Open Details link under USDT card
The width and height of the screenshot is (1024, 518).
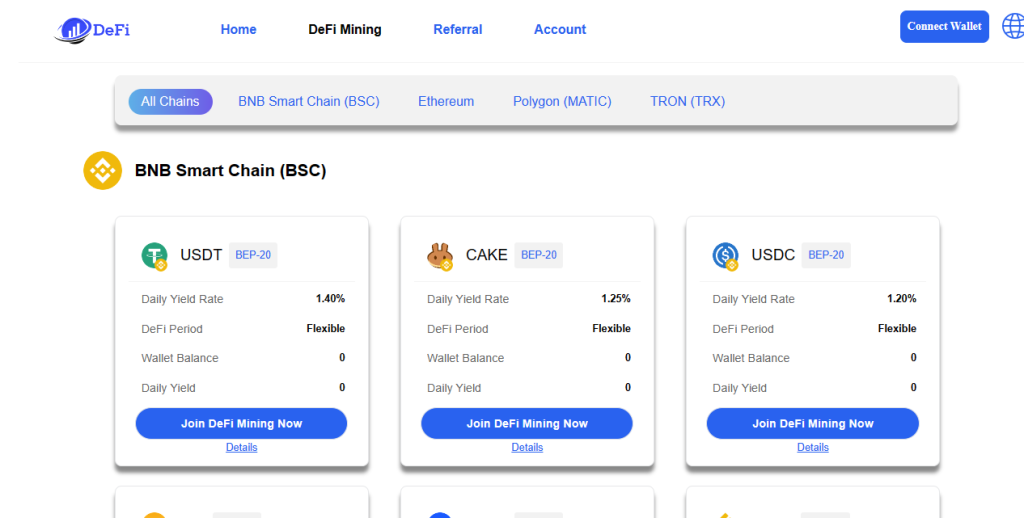(242, 447)
